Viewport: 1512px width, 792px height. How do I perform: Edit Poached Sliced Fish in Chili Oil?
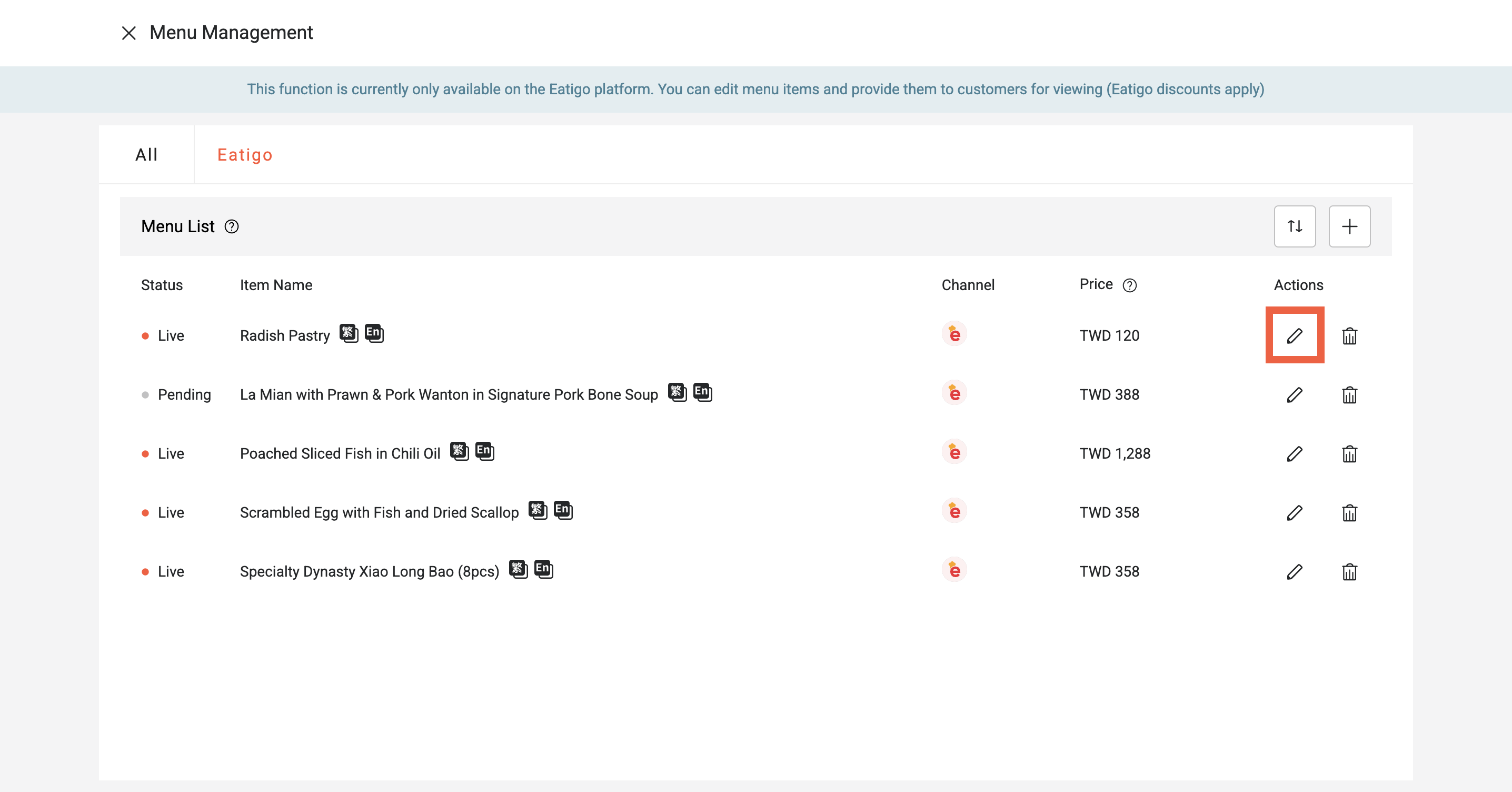point(1294,454)
